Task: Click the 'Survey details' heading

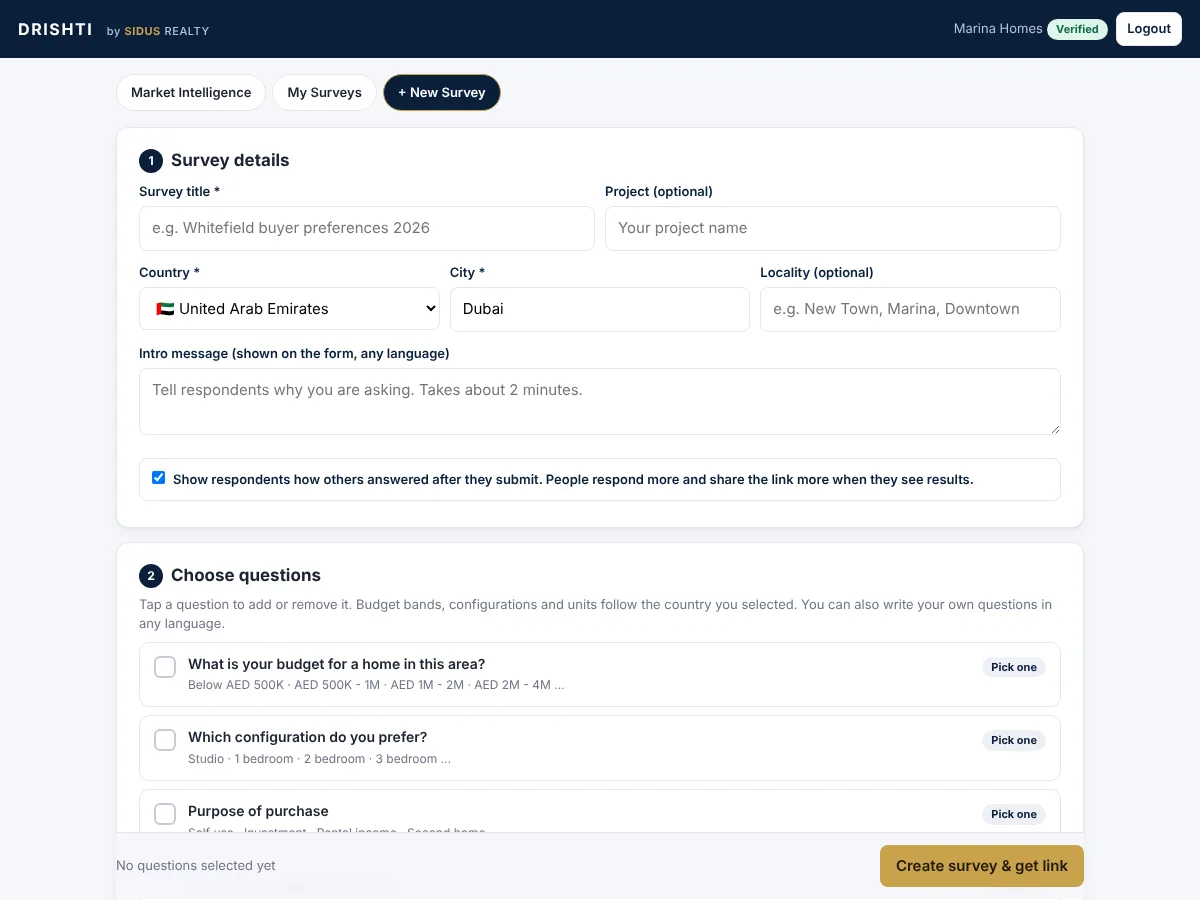Action: click(230, 160)
